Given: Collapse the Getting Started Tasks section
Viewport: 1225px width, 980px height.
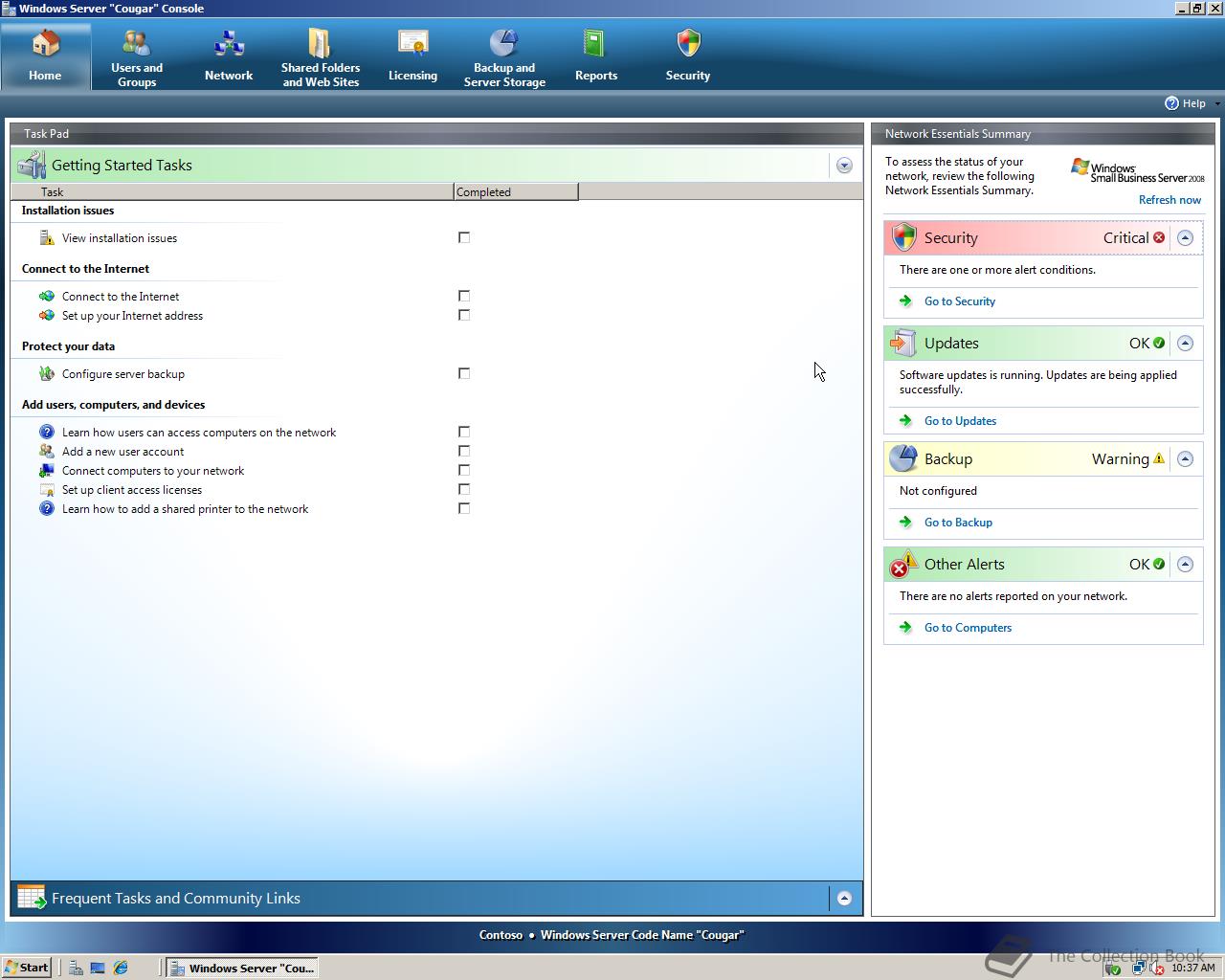Looking at the screenshot, I should tap(844, 166).
